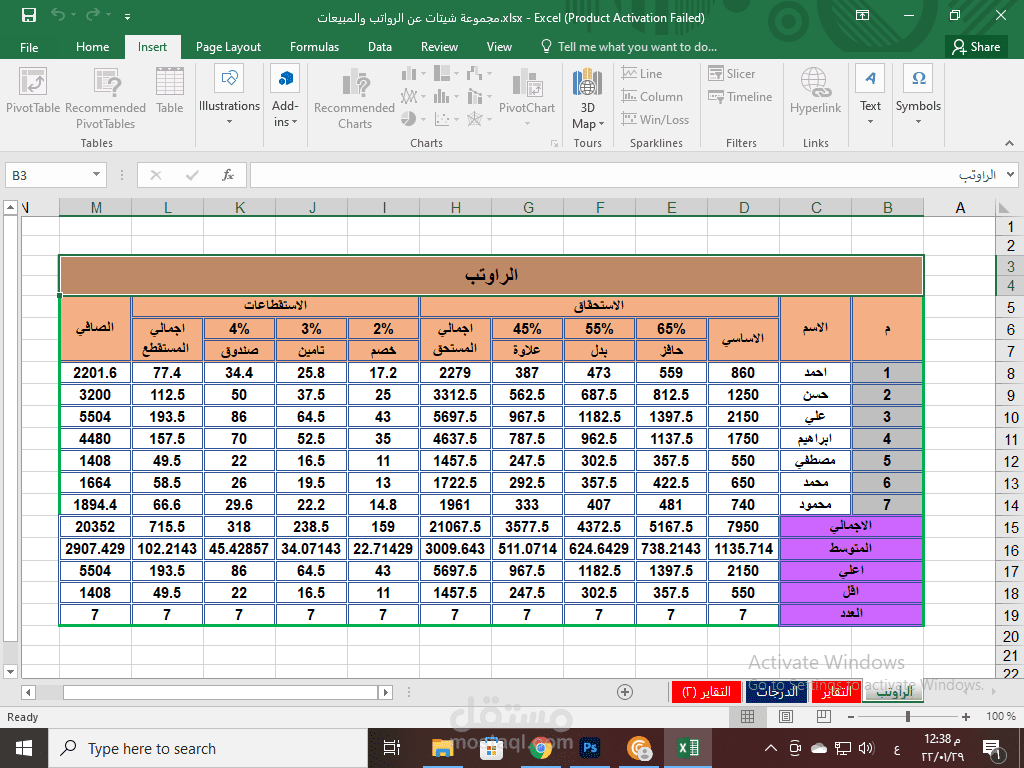Image resolution: width=1024 pixels, height=768 pixels.
Task: Click the zoom in plus button
Action: pyautogui.click(x=966, y=716)
